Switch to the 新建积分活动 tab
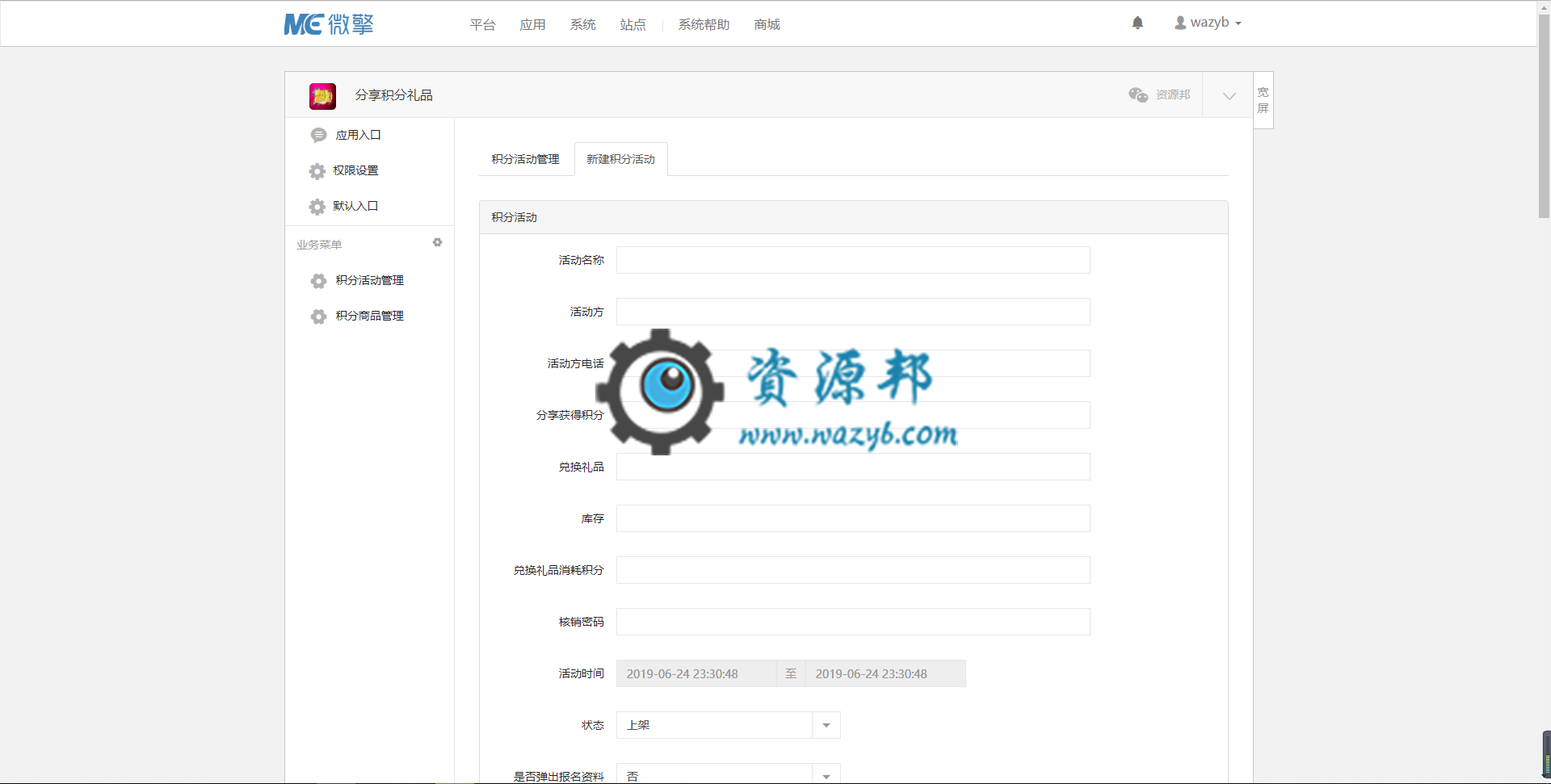 tap(621, 159)
